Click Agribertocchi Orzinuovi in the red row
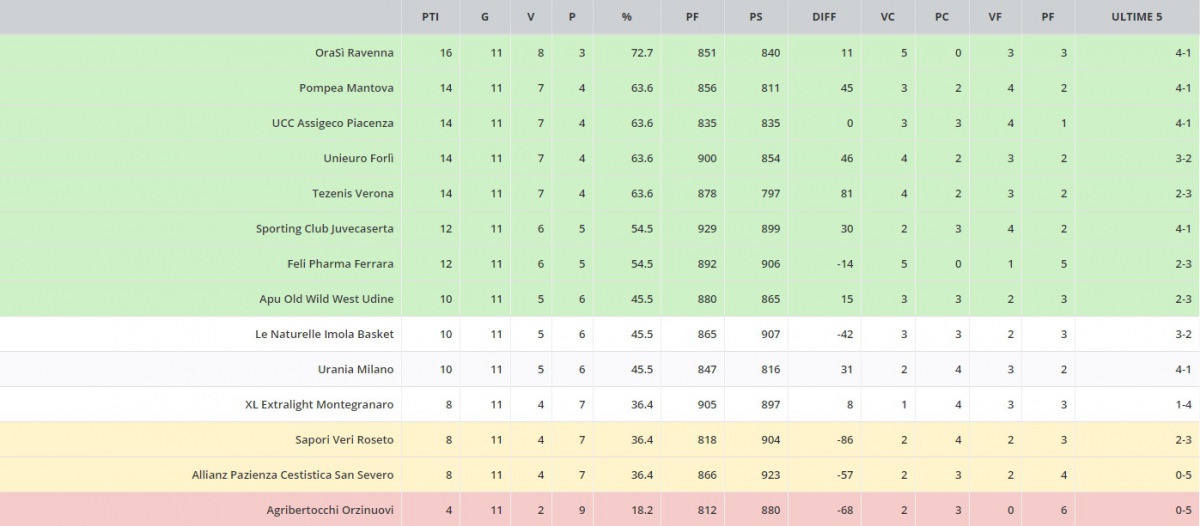1200x526 pixels. pyautogui.click(x=330, y=510)
